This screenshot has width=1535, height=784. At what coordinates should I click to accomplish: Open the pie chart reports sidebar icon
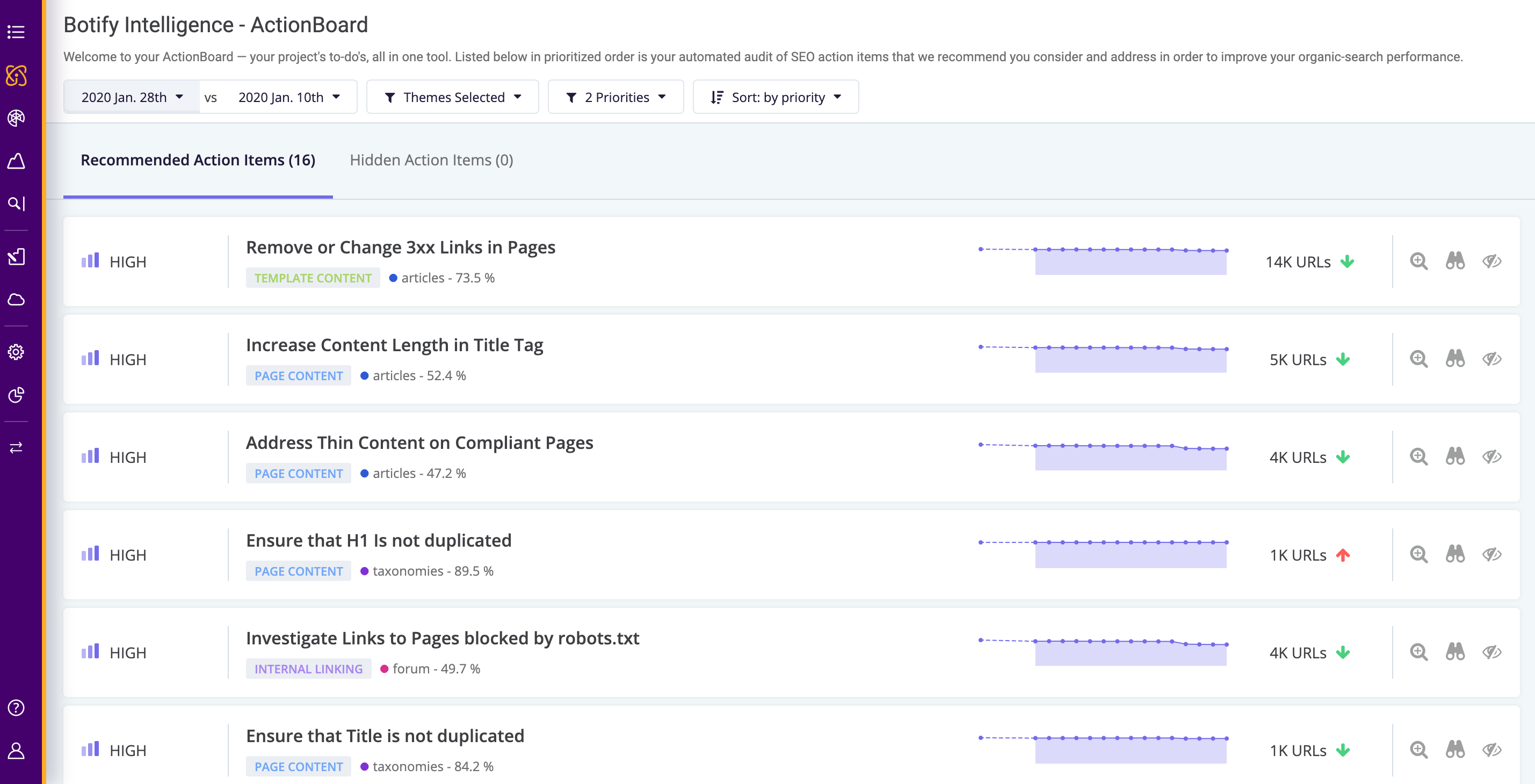(16, 395)
